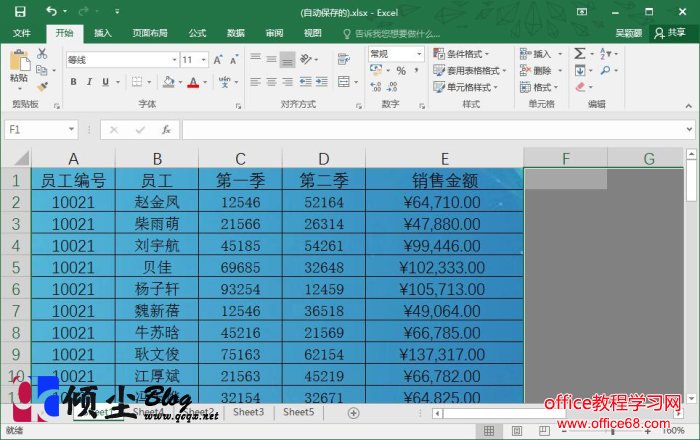Open the File tab
Viewport: 700px width, 440px height.
pyautogui.click(x=21, y=33)
